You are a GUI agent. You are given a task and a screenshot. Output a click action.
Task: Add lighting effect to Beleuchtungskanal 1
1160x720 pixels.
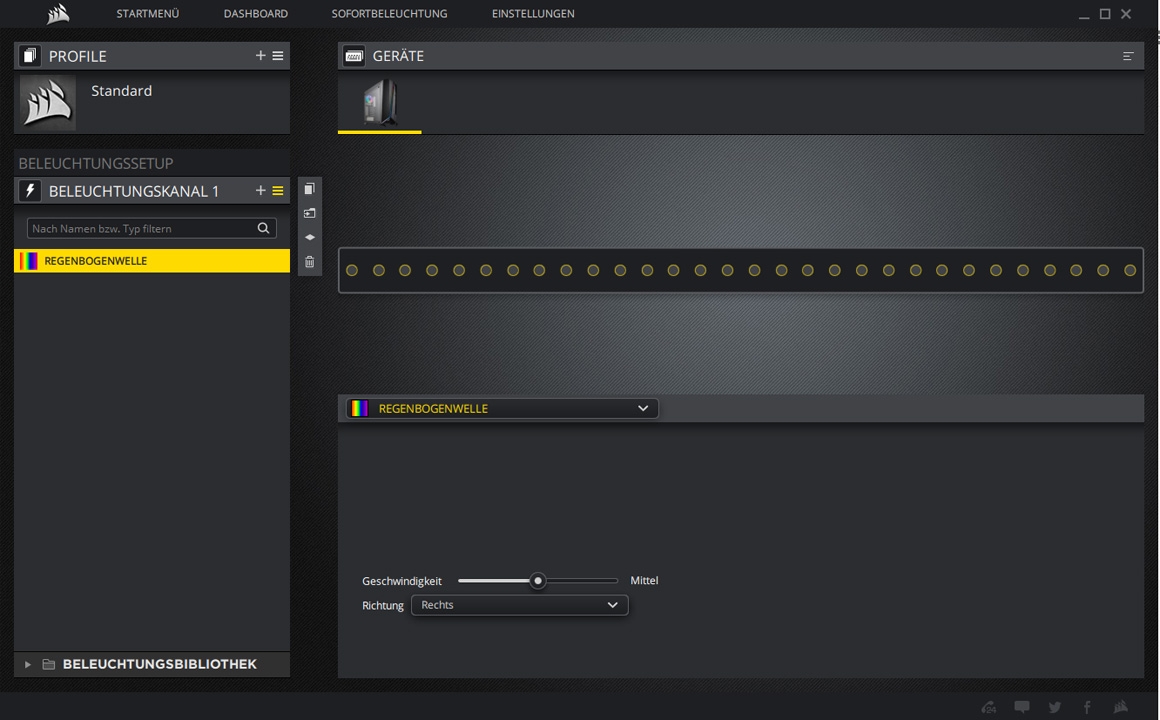260,190
